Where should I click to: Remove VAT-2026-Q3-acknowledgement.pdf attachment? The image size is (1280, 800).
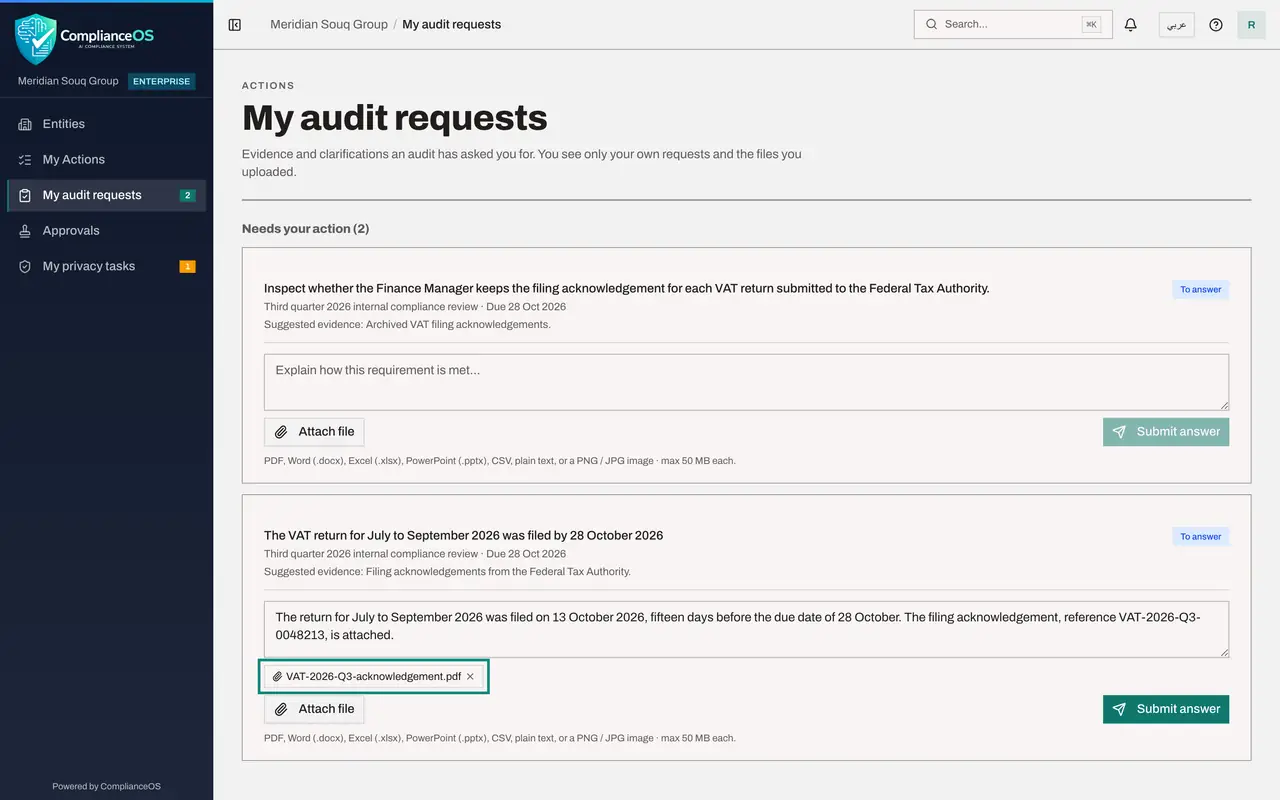(x=470, y=677)
